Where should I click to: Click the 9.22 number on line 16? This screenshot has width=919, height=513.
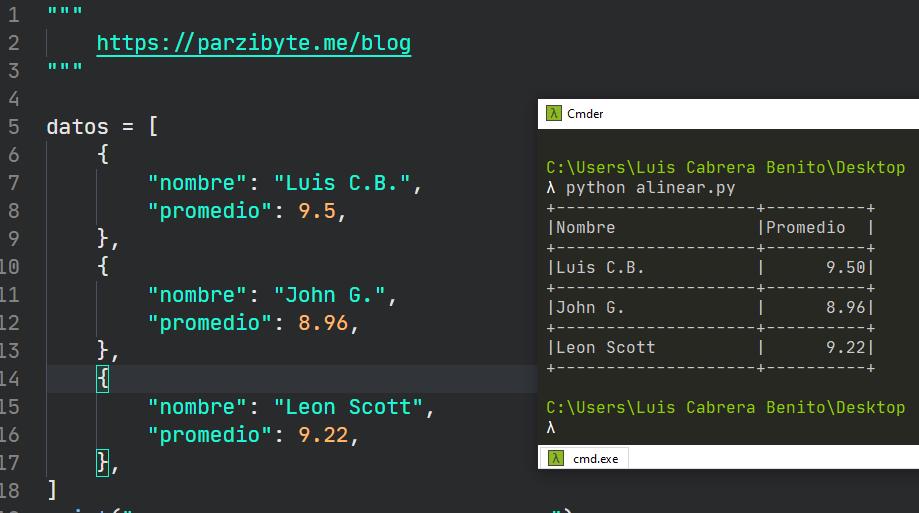322,435
